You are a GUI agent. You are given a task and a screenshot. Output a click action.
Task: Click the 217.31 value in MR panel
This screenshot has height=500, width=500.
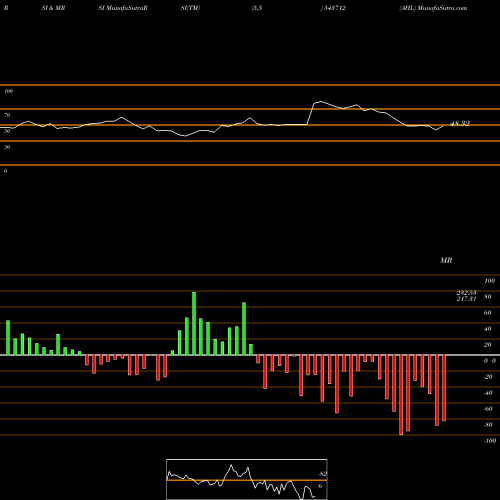click(x=466, y=299)
